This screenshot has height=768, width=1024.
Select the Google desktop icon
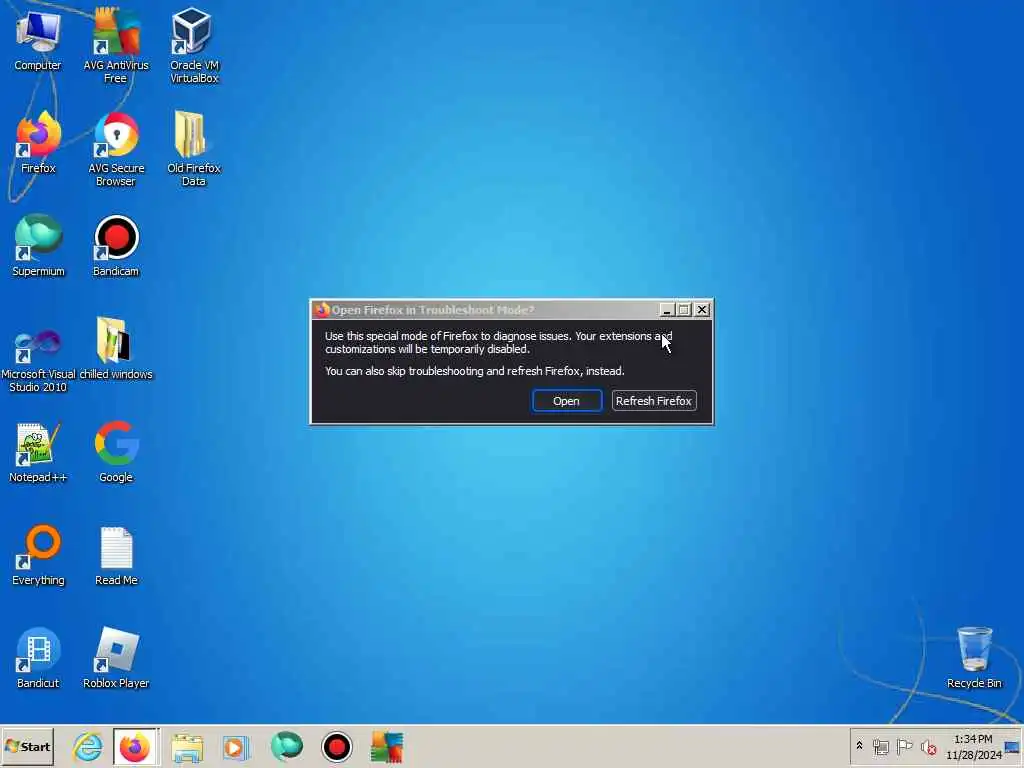tap(116, 453)
